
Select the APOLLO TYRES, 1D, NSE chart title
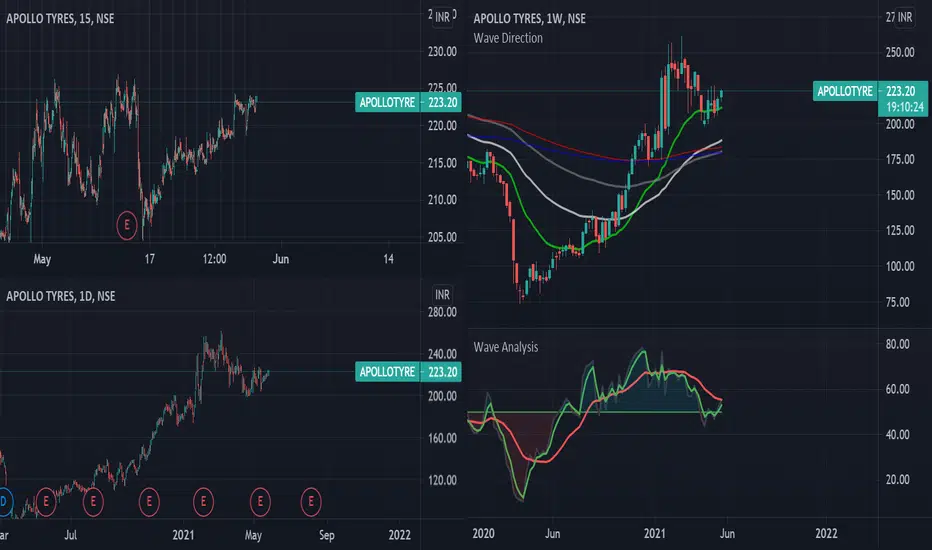(61, 296)
